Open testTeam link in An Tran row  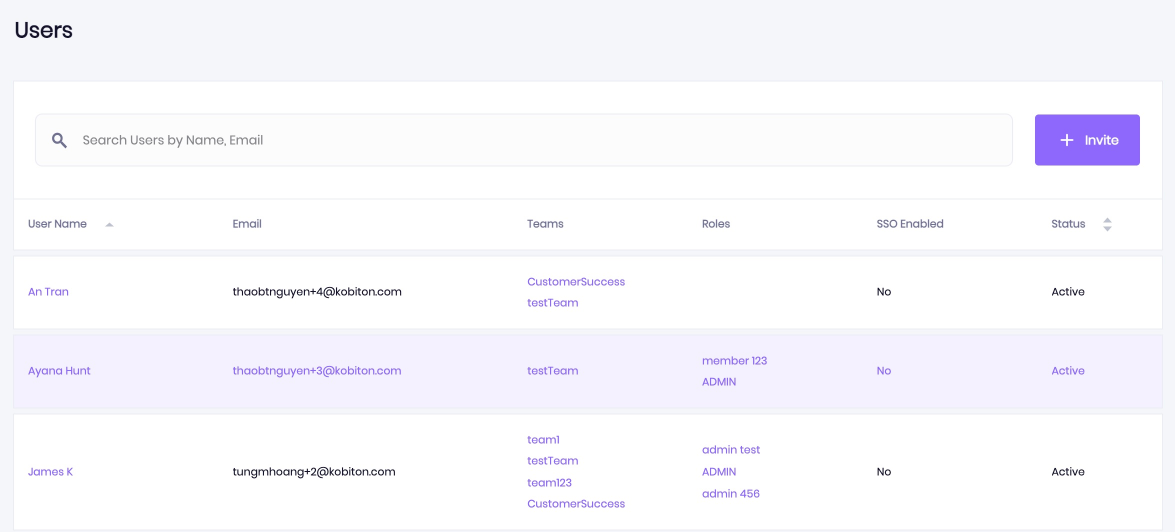pos(552,303)
